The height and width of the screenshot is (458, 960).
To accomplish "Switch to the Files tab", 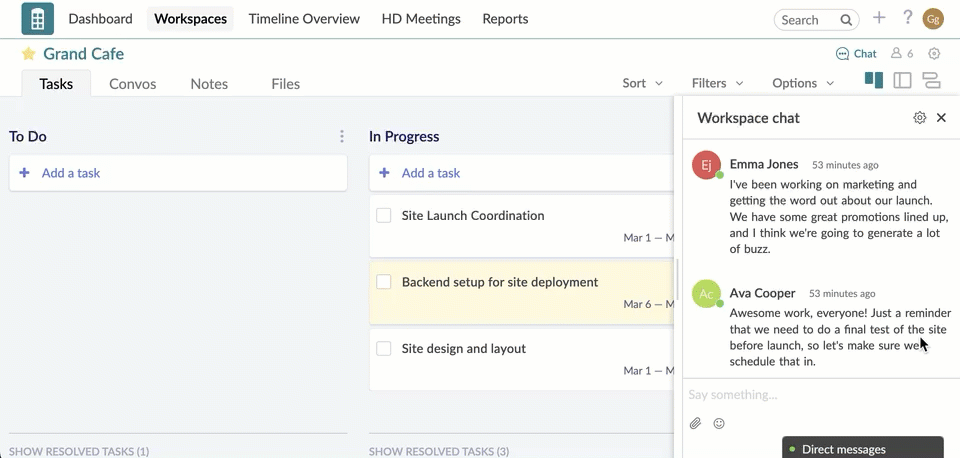I will pyautogui.click(x=286, y=84).
